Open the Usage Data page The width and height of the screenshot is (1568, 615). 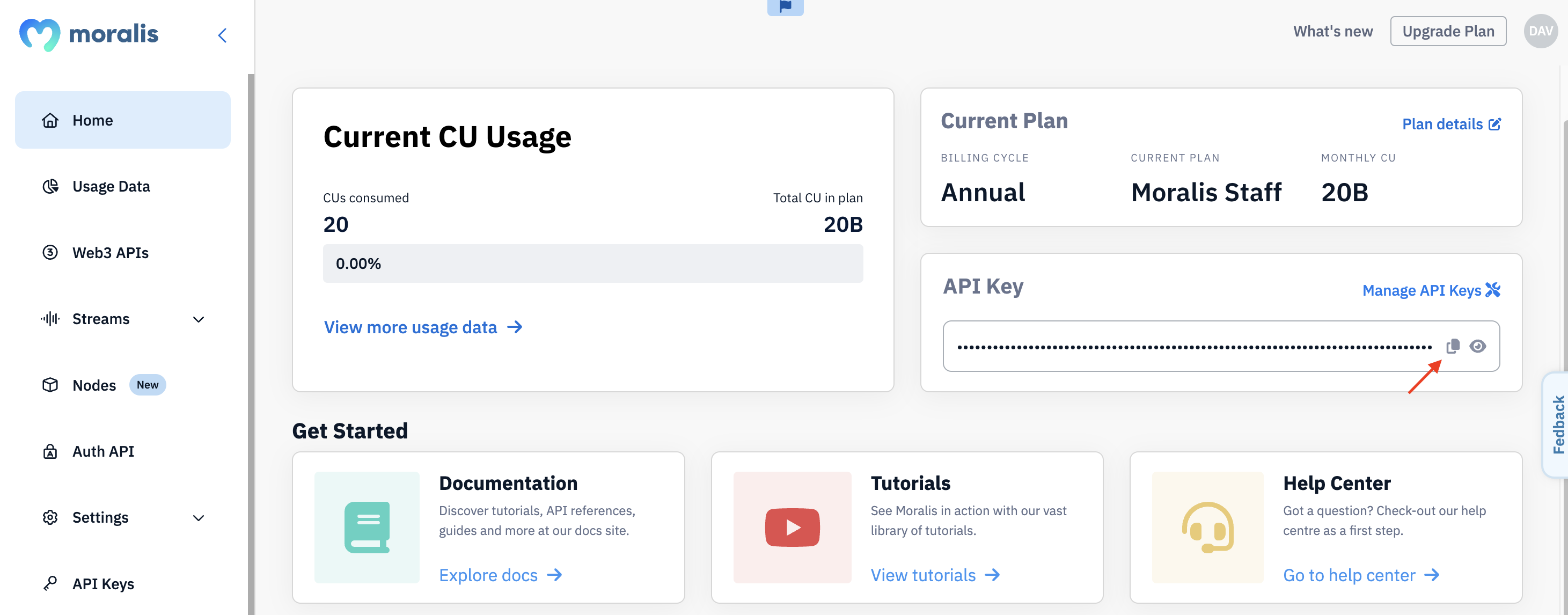click(x=111, y=186)
